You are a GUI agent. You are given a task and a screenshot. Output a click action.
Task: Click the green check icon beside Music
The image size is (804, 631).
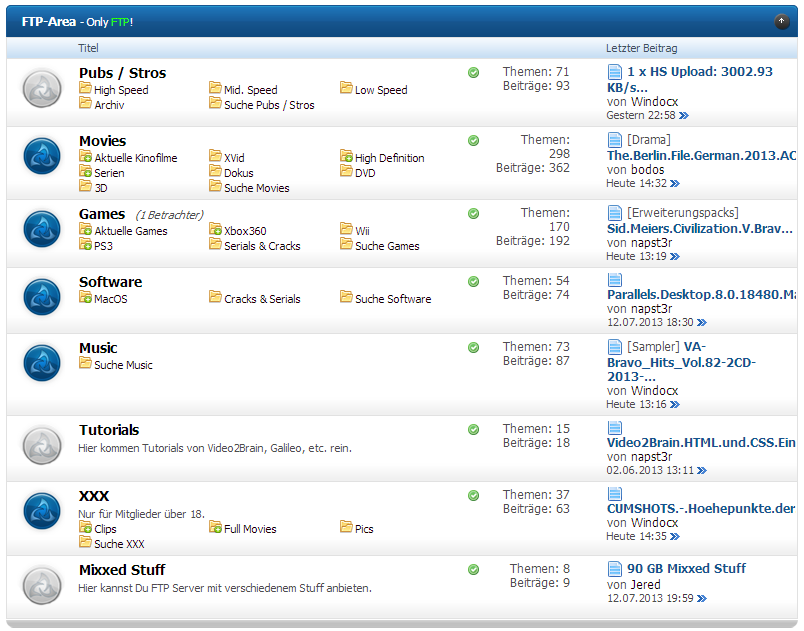point(473,348)
